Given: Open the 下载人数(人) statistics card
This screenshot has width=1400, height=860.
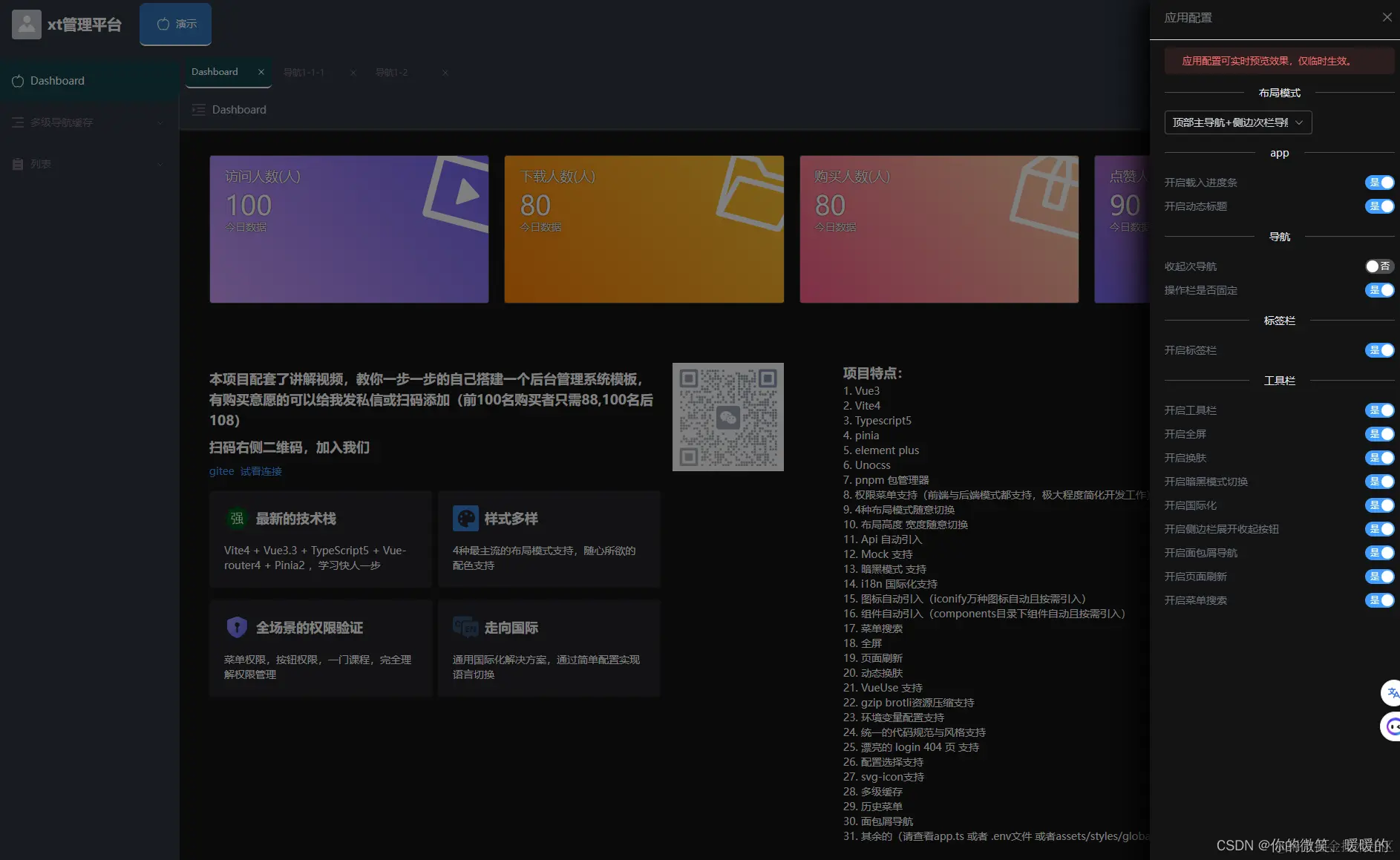Looking at the screenshot, I should pos(644,229).
